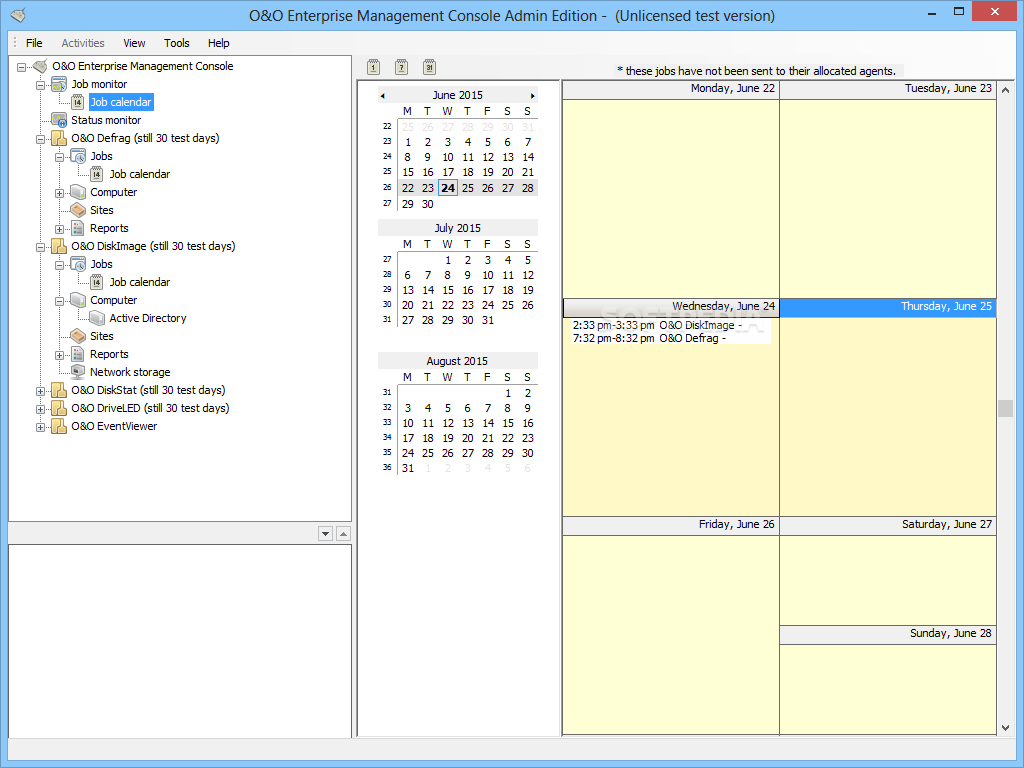Open the Tools menu
This screenshot has width=1024, height=768.
[x=176, y=43]
